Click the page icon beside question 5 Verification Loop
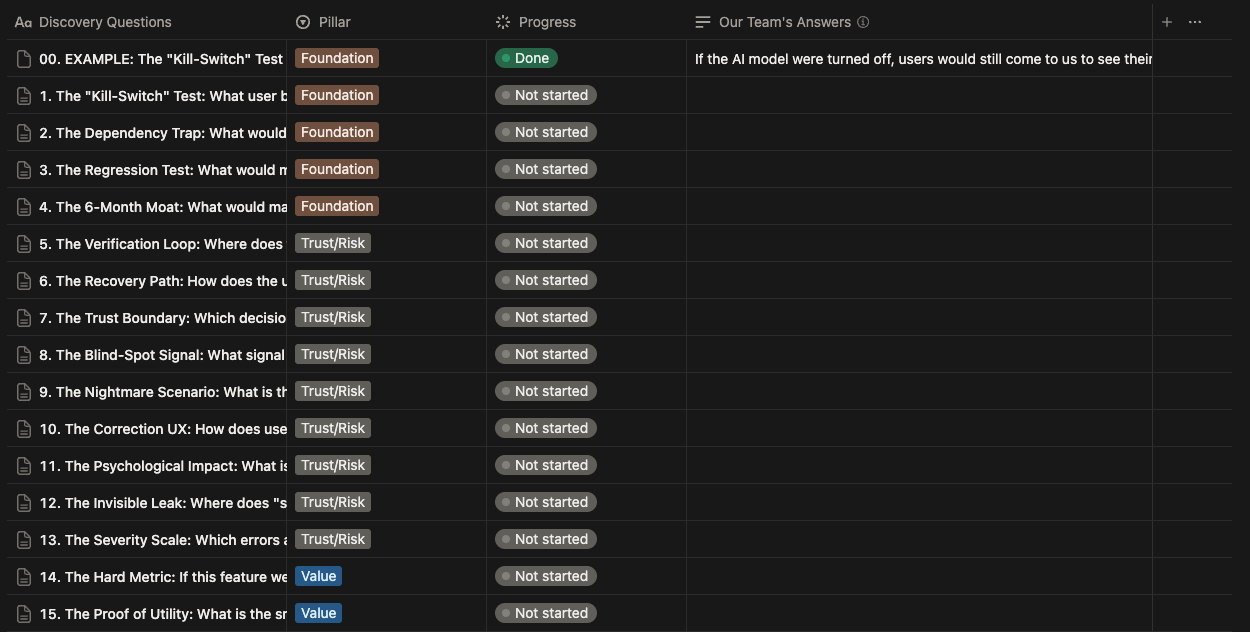 click(x=23, y=243)
